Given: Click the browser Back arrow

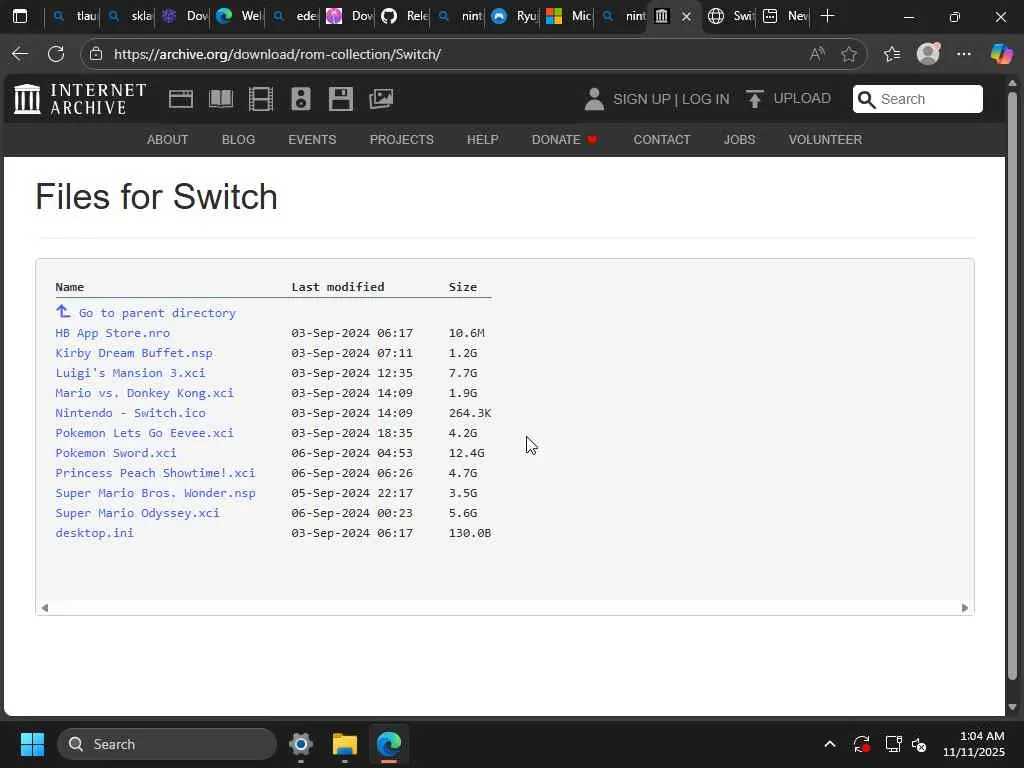Looking at the screenshot, I should 20,54.
